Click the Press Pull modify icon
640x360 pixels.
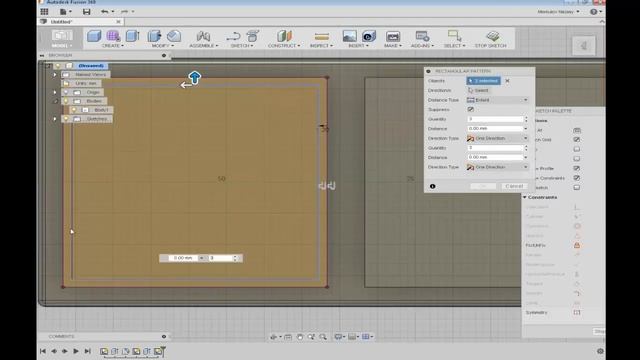tap(154, 36)
